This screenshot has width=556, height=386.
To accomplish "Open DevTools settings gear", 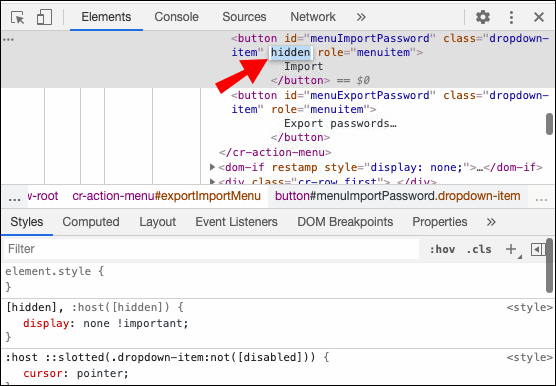I will (x=483, y=17).
